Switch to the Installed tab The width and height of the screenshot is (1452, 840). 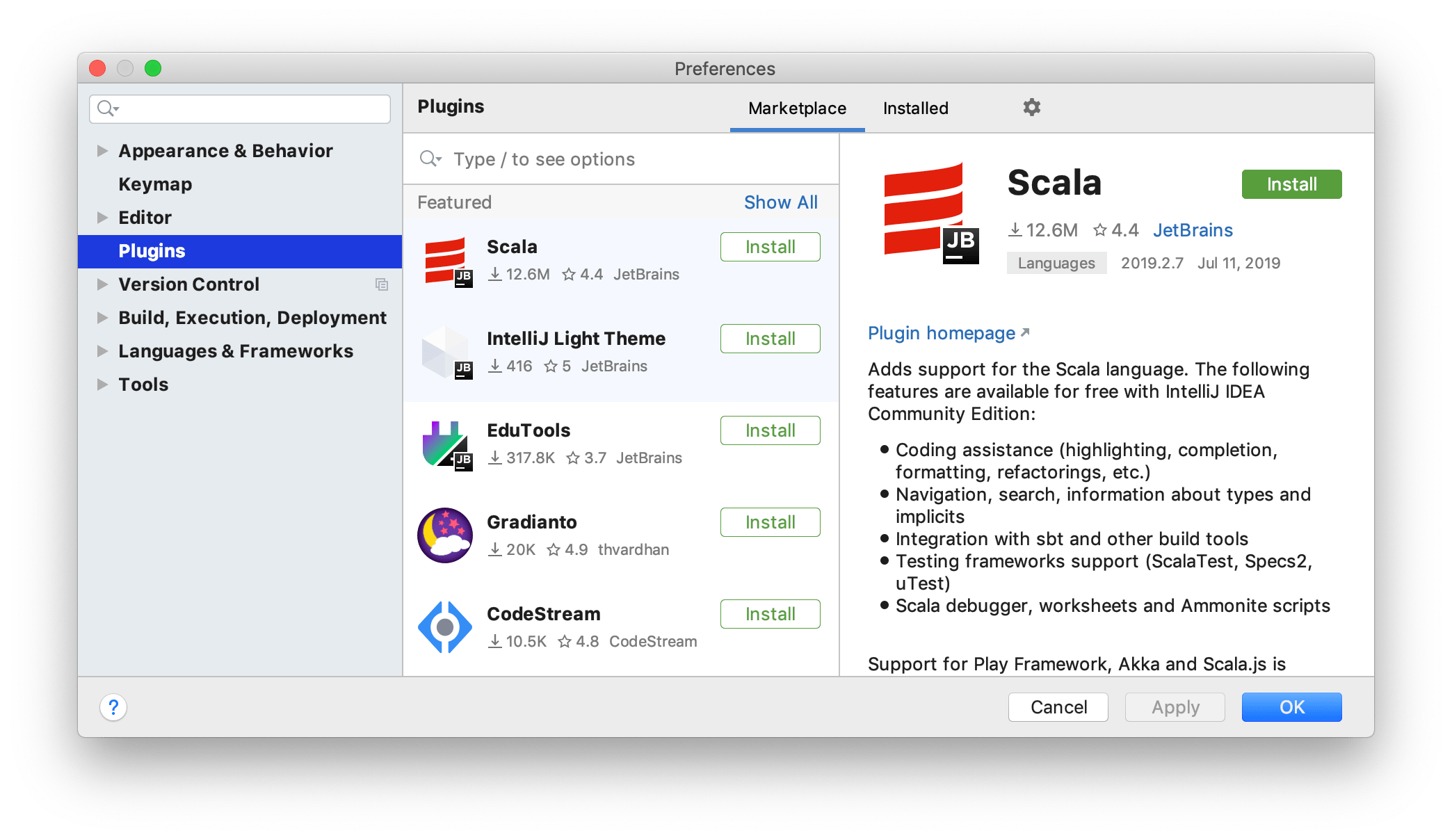point(912,107)
